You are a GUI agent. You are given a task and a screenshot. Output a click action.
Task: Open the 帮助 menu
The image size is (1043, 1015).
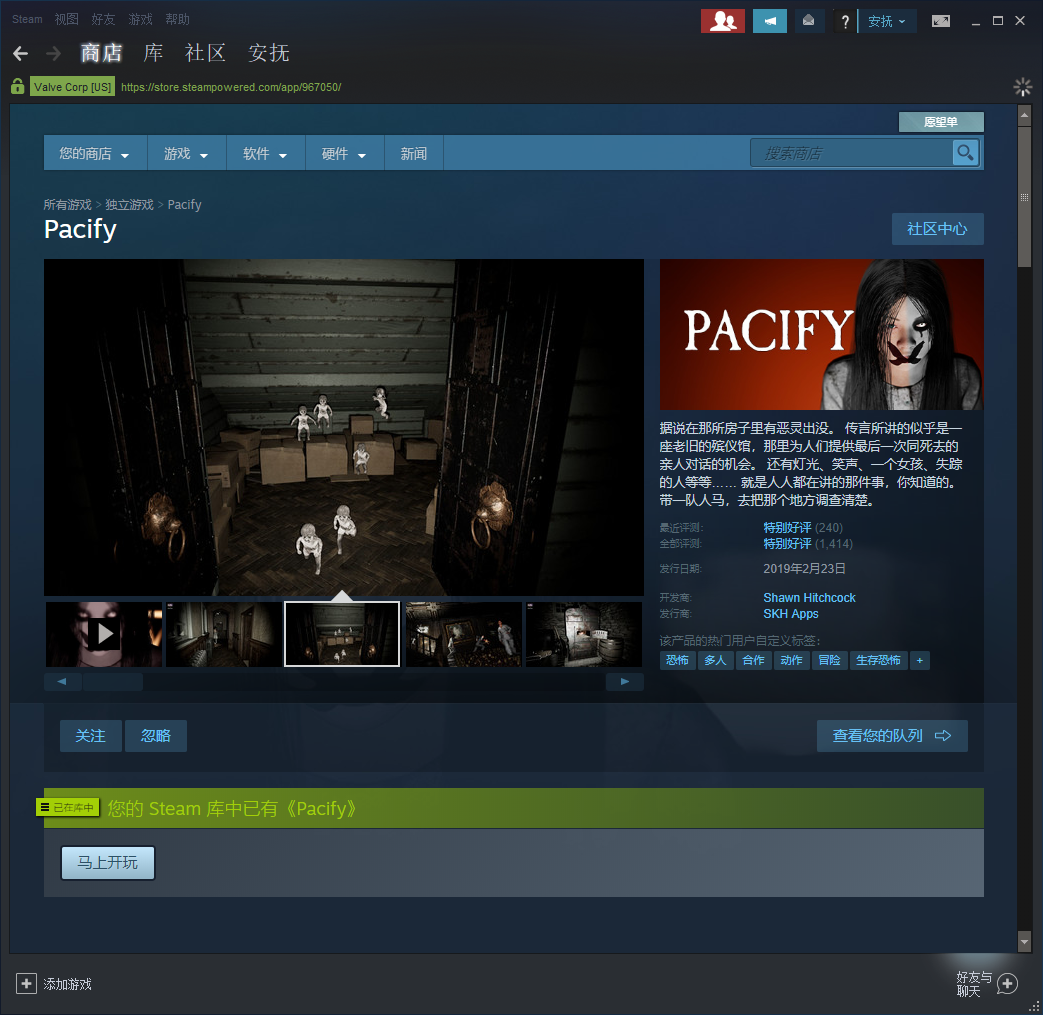[x=178, y=19]
